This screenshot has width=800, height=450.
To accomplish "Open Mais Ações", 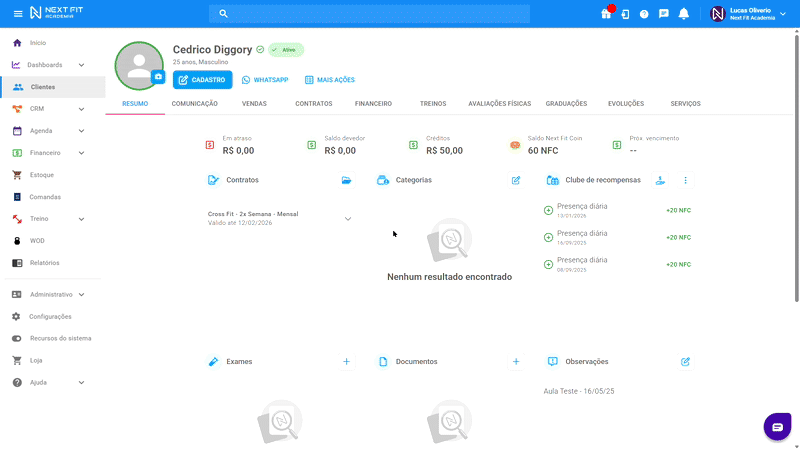I will point(330,80).
